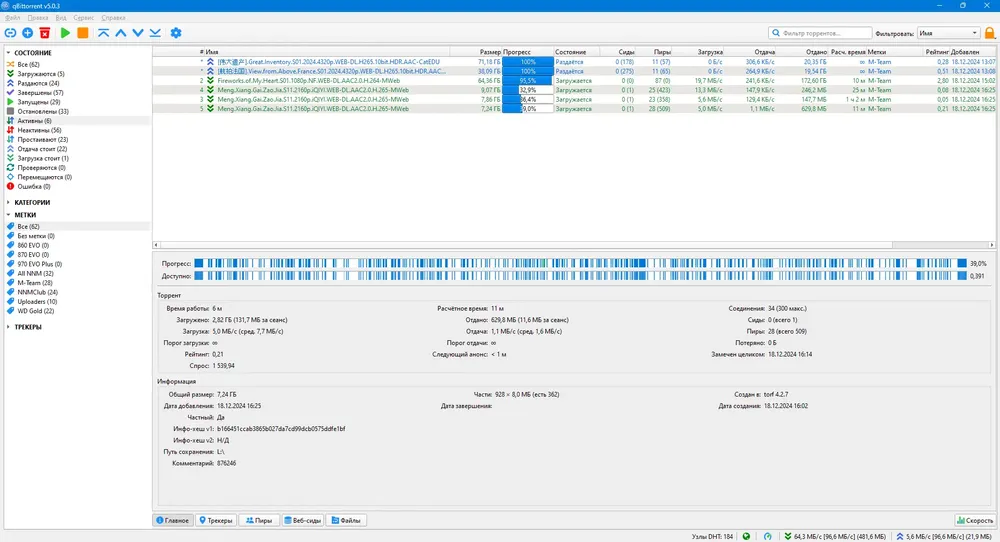Screen dimensions: 1000x542
Task: Open the Имя filter-by dropdown
Action: point(948,33)
